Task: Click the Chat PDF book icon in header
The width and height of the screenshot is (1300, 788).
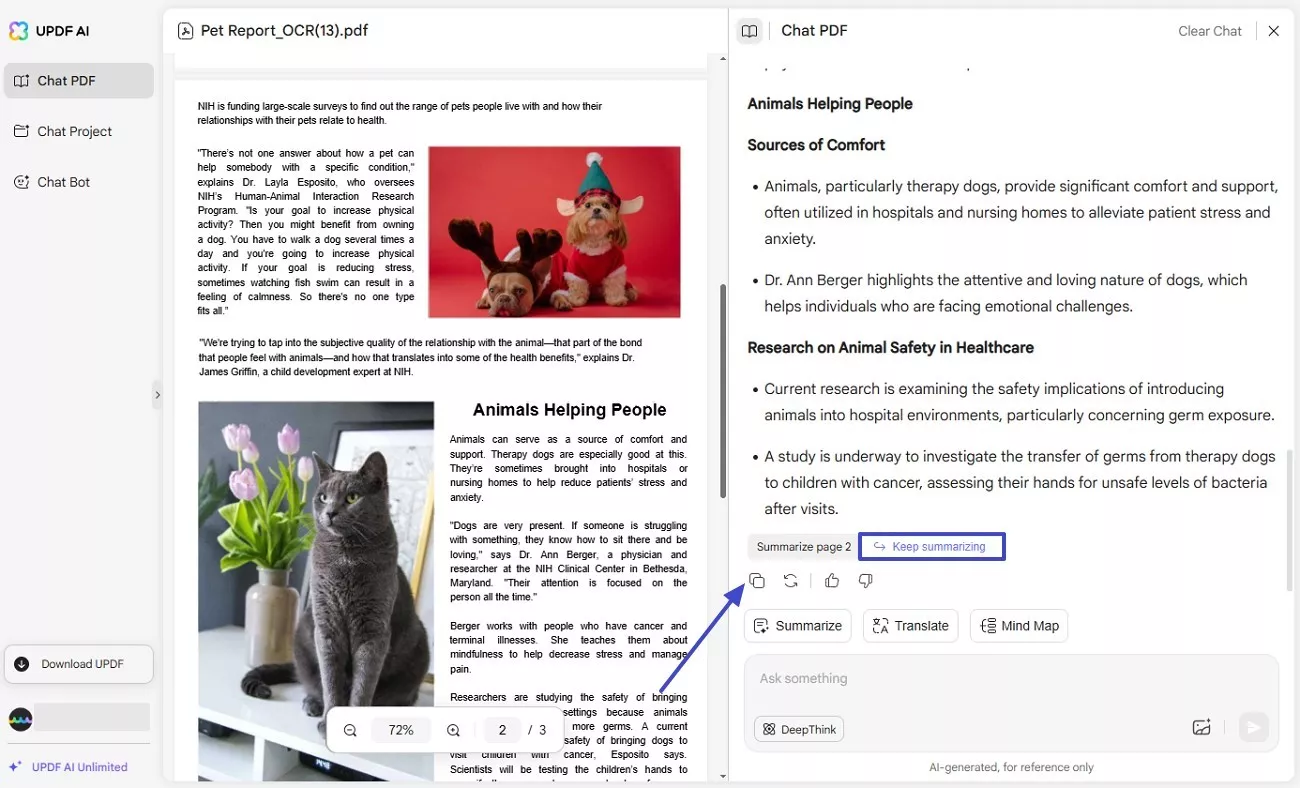Action: click(749, 31)
